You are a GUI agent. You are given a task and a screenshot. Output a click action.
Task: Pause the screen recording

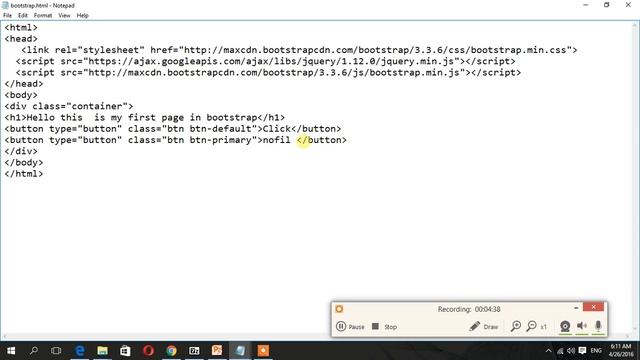click(350, 327)
